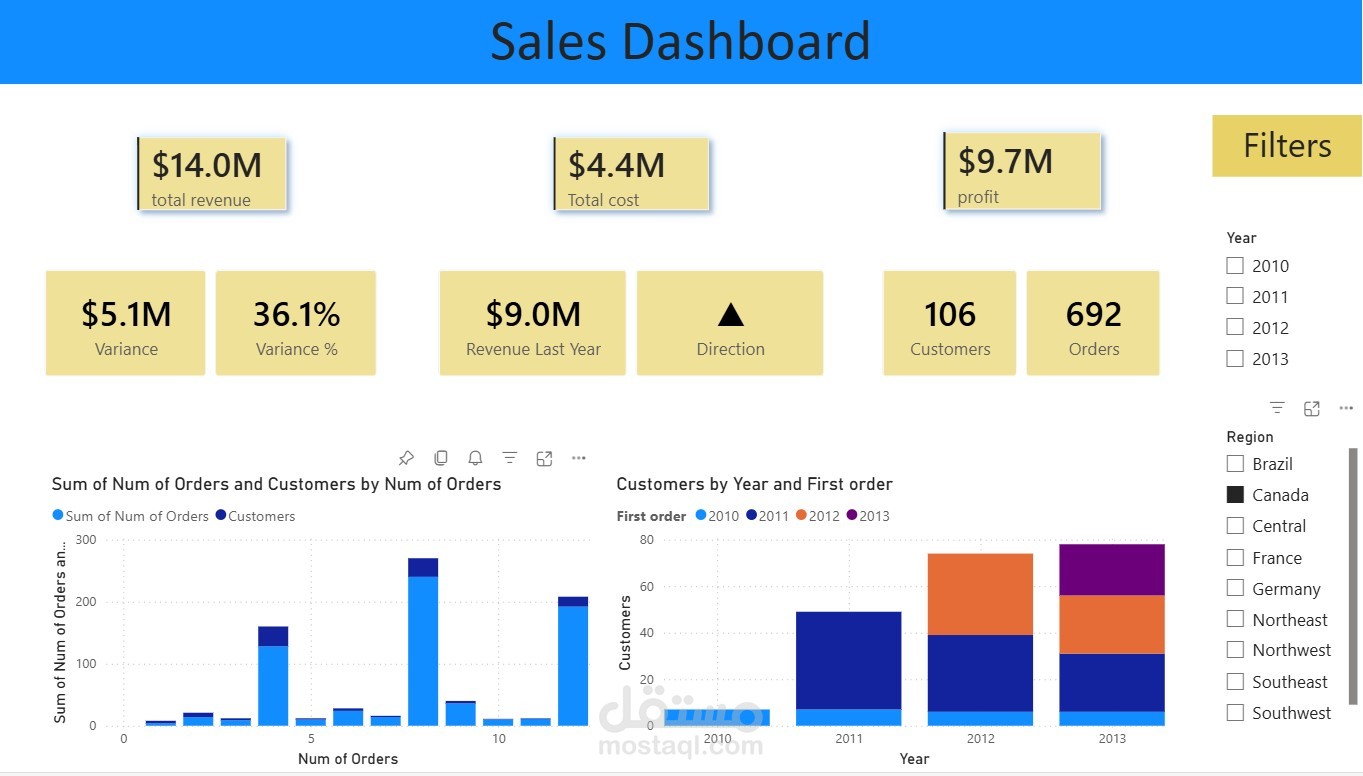
Task: Click the Sales Dashboard title
Action: [680, 42]
